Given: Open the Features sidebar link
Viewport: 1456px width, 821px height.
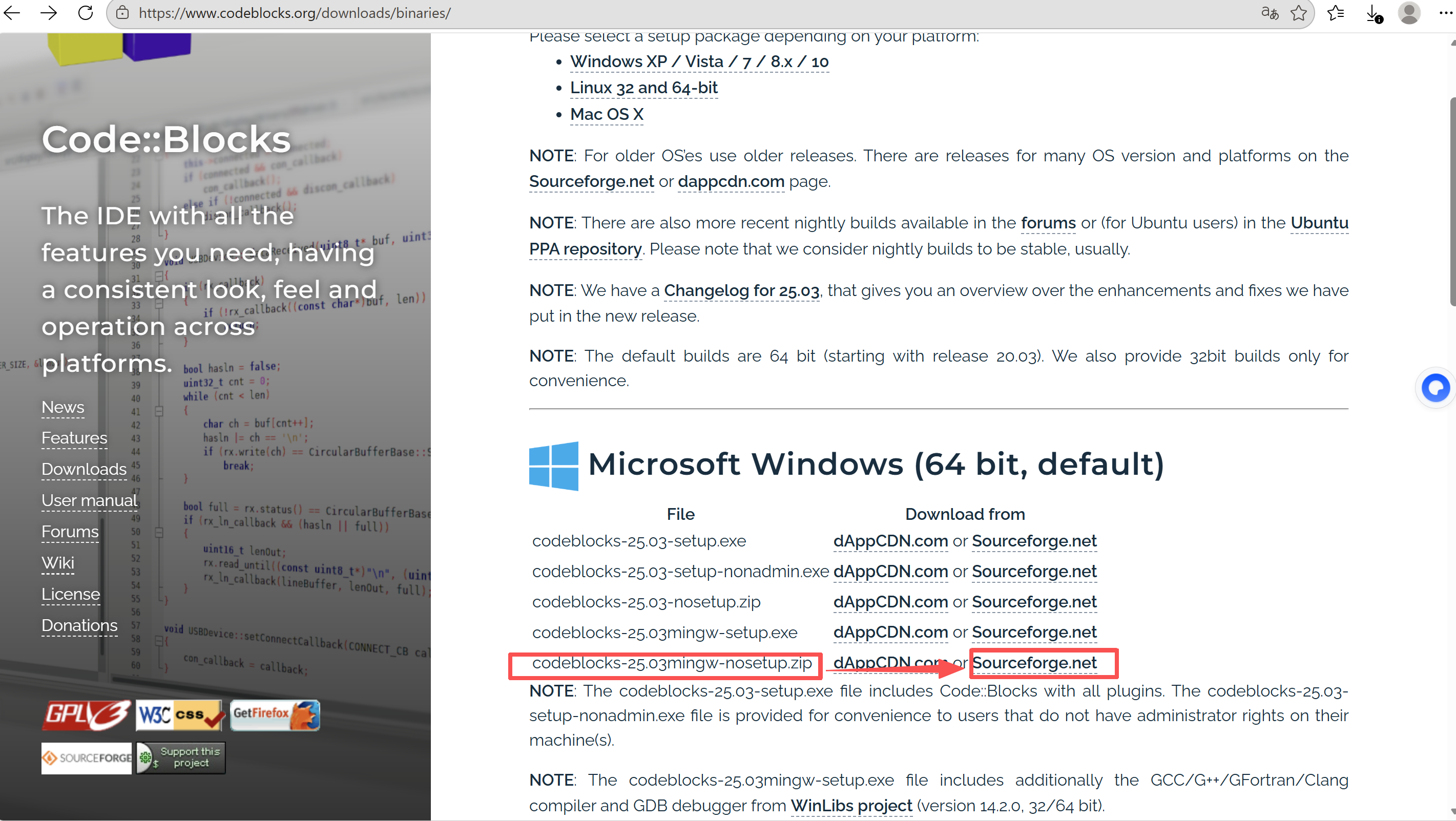Looking at the screenshot, I should pyautogui.click(x=74, y=438).
